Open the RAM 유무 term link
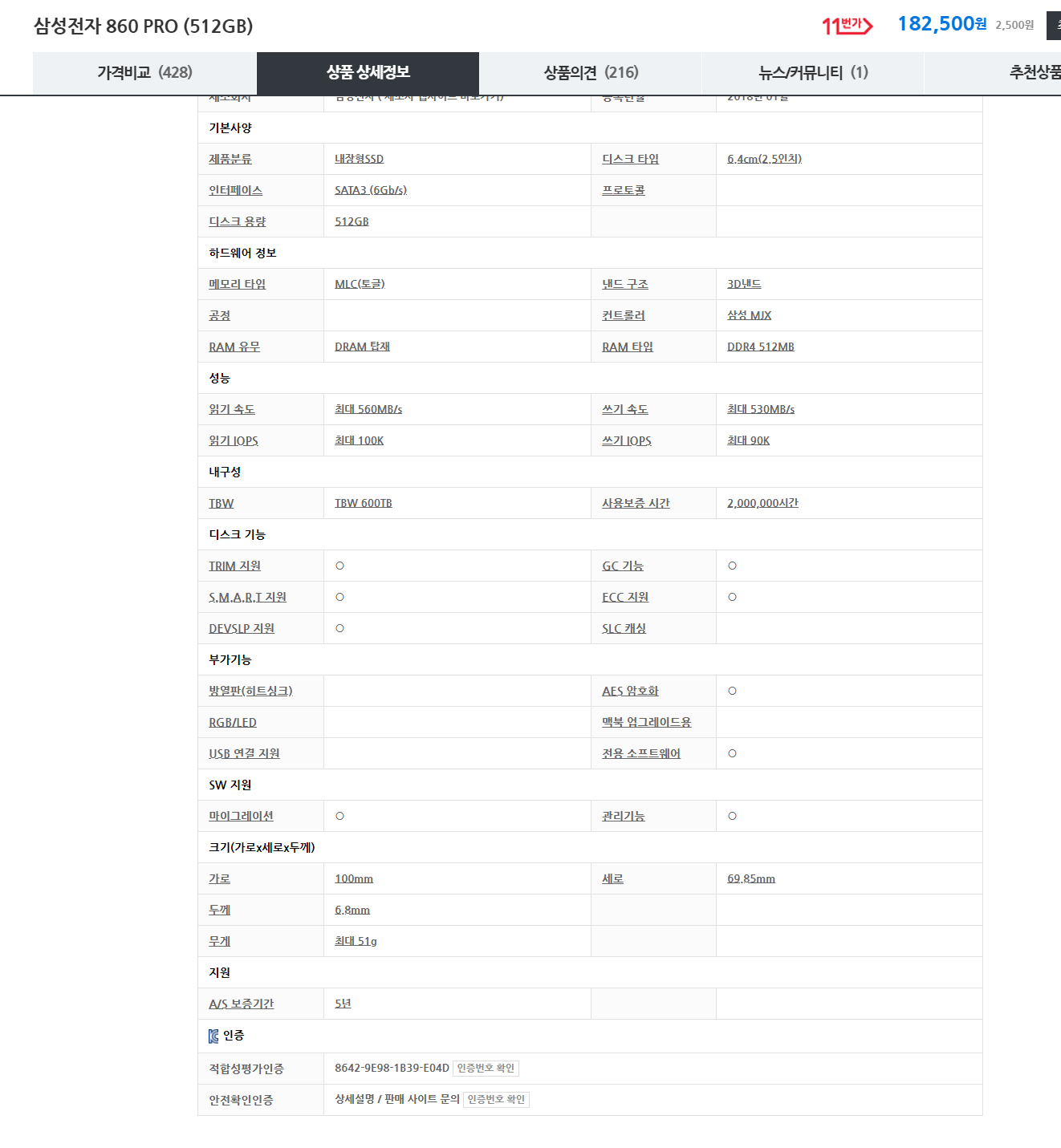The height and width of the screenshot is (1148, 1061). (234, 347)
